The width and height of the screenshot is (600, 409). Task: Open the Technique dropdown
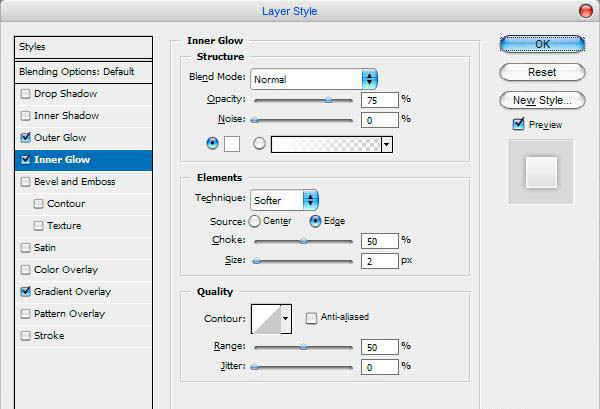click(x=284, y=200)
